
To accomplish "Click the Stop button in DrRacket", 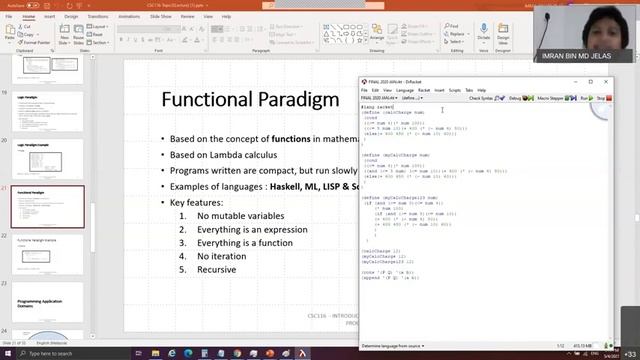I will pos(604,98).
